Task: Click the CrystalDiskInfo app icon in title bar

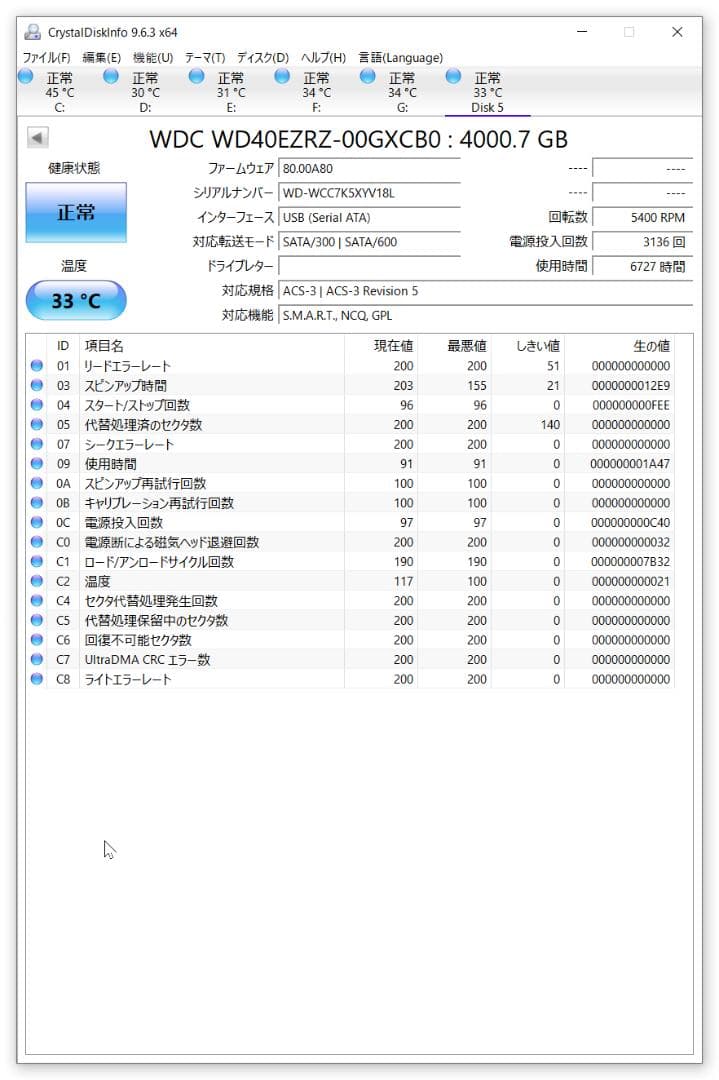Action: pyautogui.click(x=32, y=32)
